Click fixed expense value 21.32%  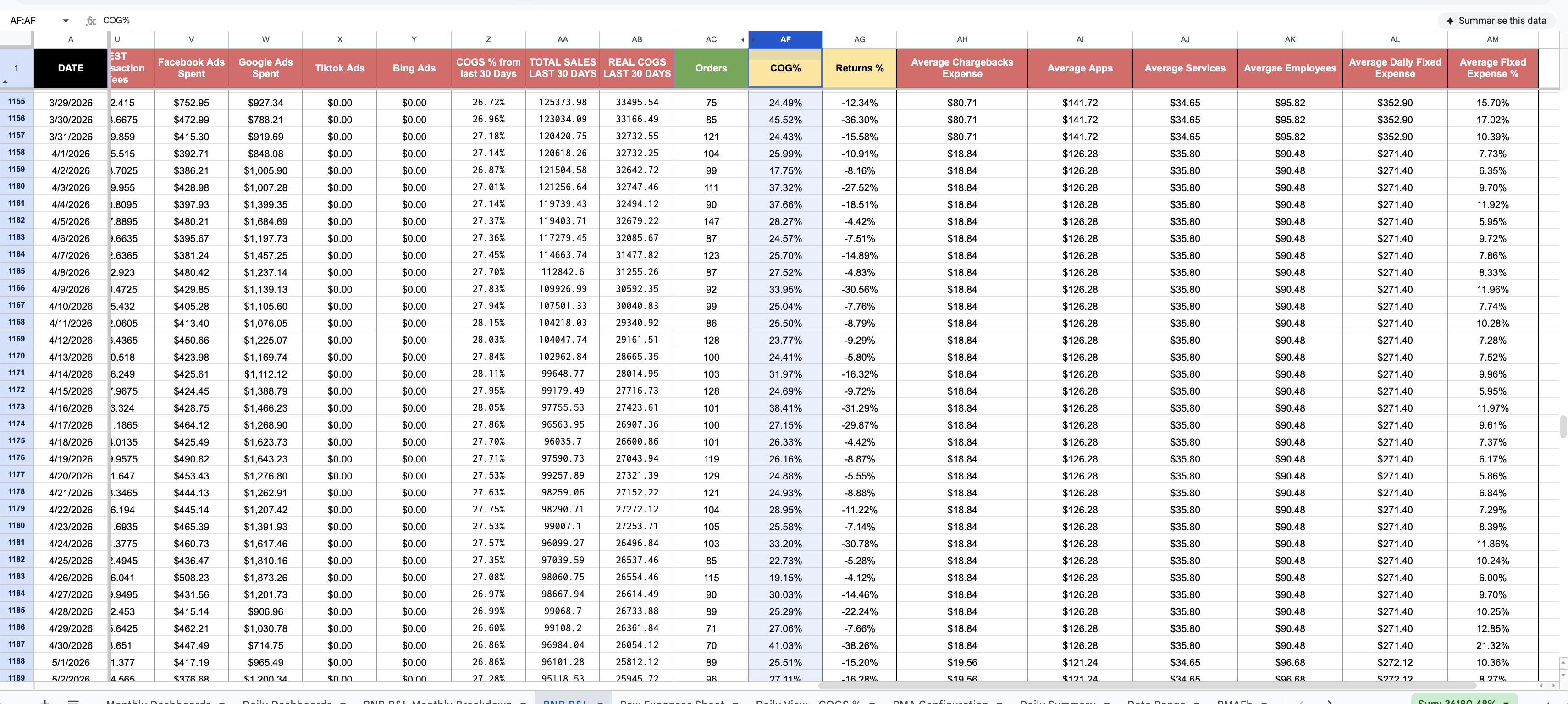[x=1492, y=646]
